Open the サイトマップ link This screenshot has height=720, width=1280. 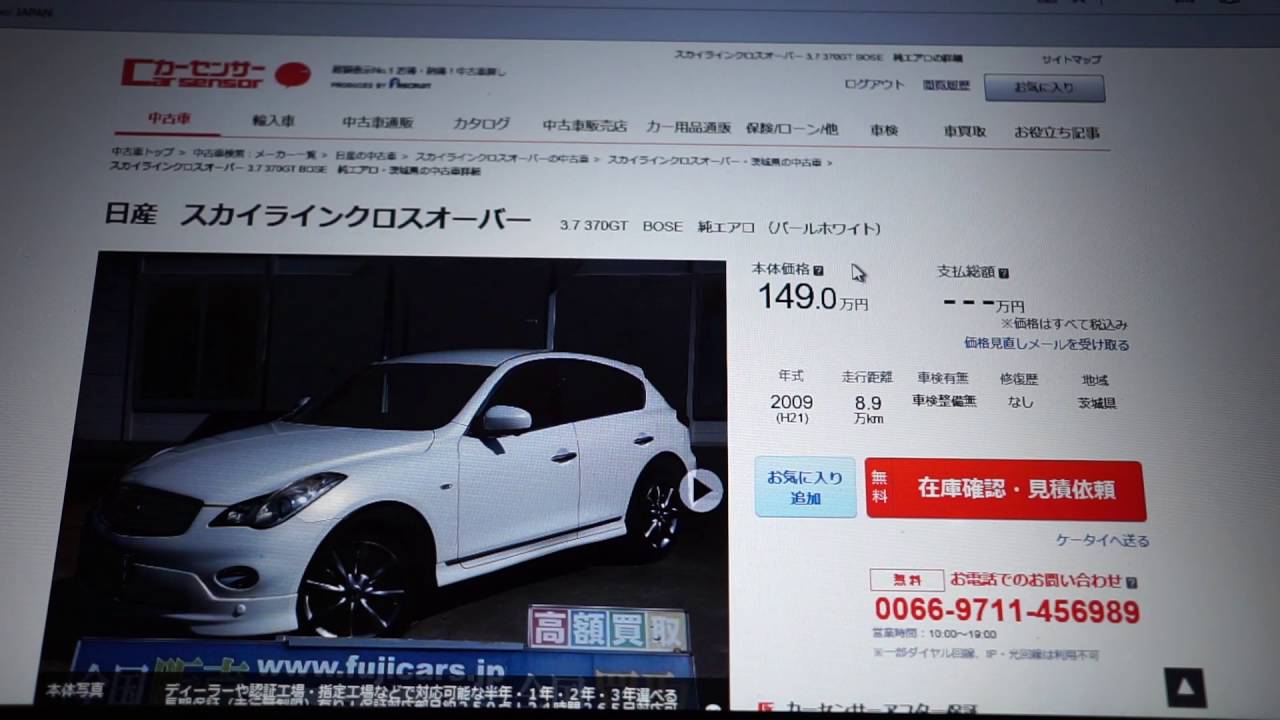point(1071,60)
